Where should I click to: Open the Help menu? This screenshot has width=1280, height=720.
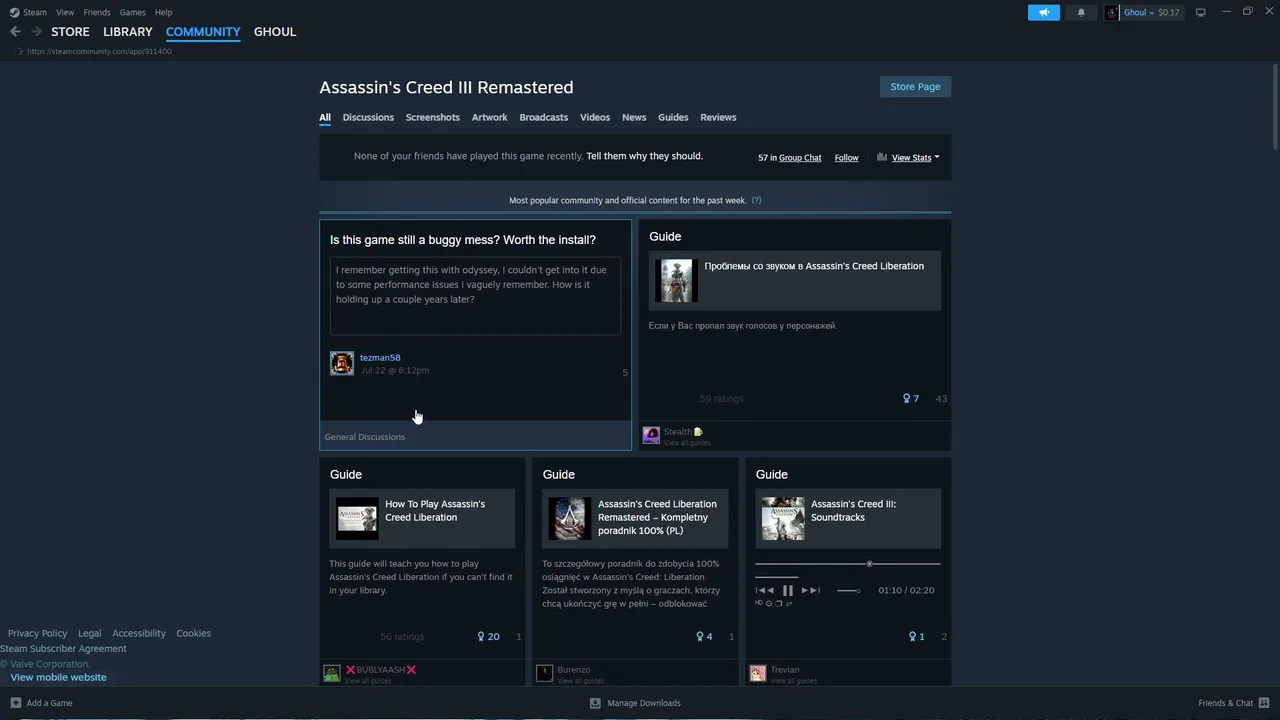(164, 12)
